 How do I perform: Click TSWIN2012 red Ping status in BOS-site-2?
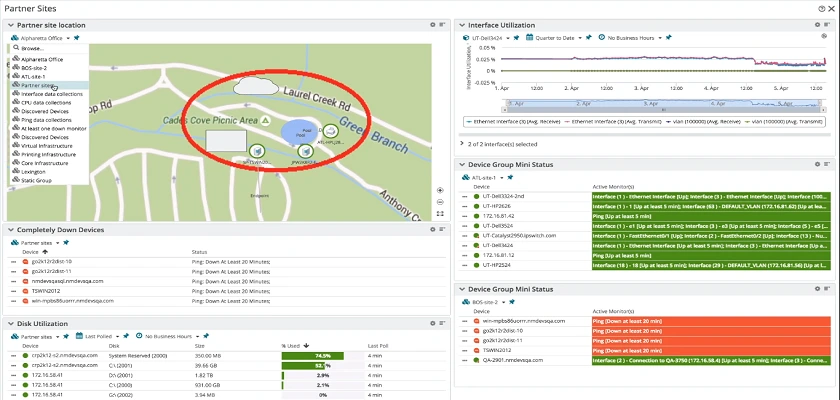coord(711,350)
